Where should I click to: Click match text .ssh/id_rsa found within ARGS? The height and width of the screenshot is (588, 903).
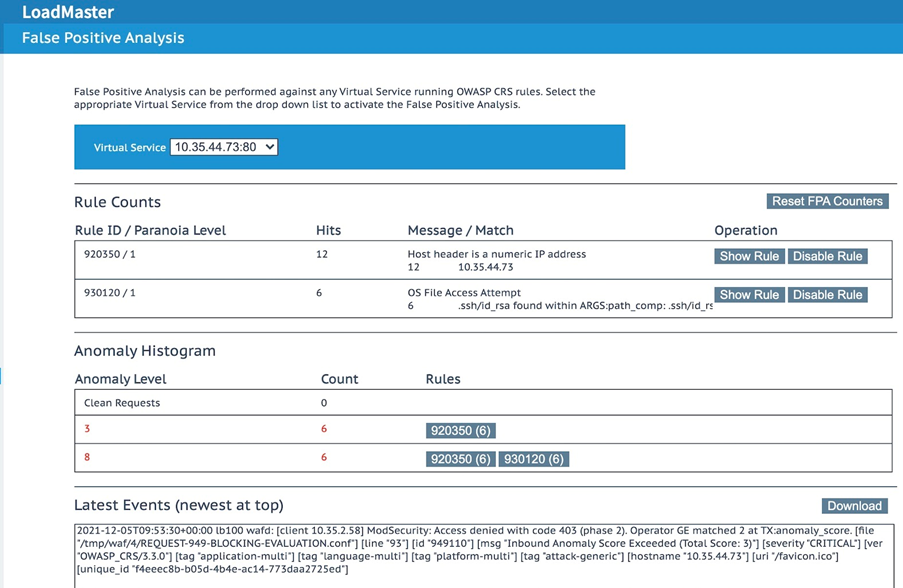tap(586, 306)
